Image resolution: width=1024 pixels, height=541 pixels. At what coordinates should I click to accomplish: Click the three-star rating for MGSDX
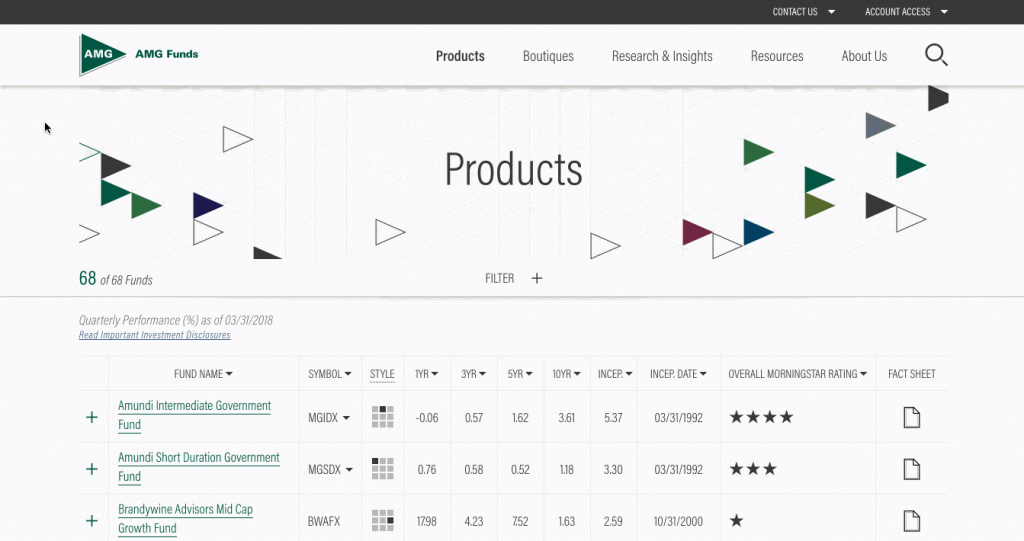pyautogui.click(x=753, y=468)
